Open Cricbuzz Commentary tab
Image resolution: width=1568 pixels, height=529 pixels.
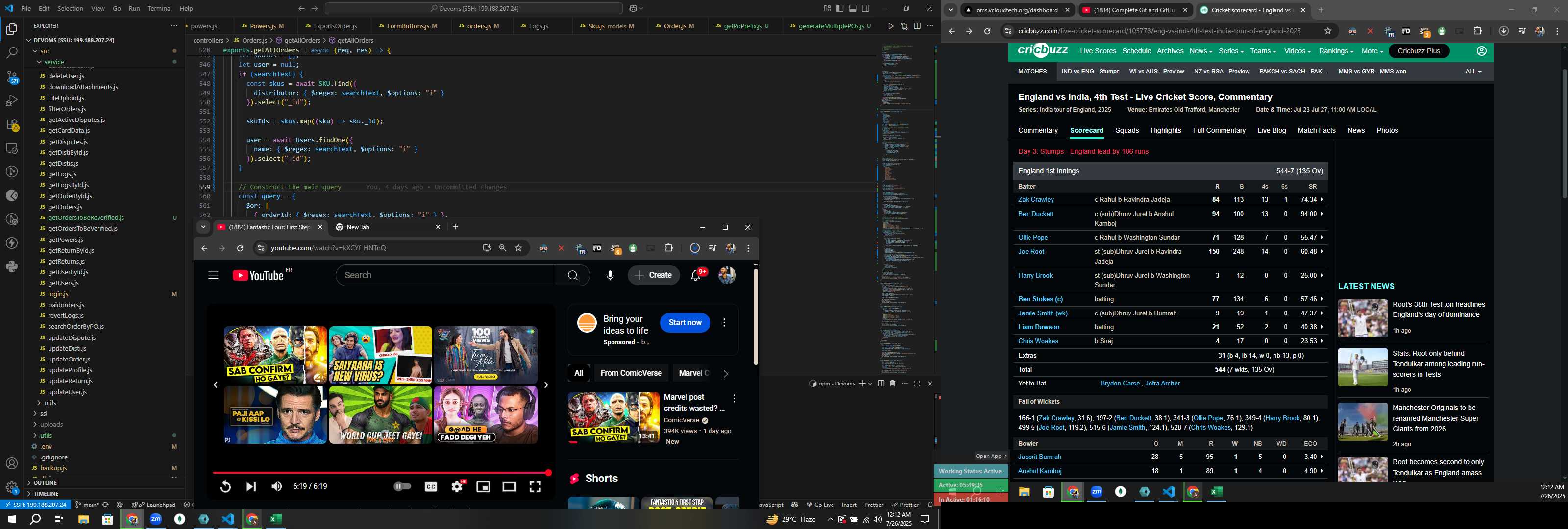[x=1038, y=130]
